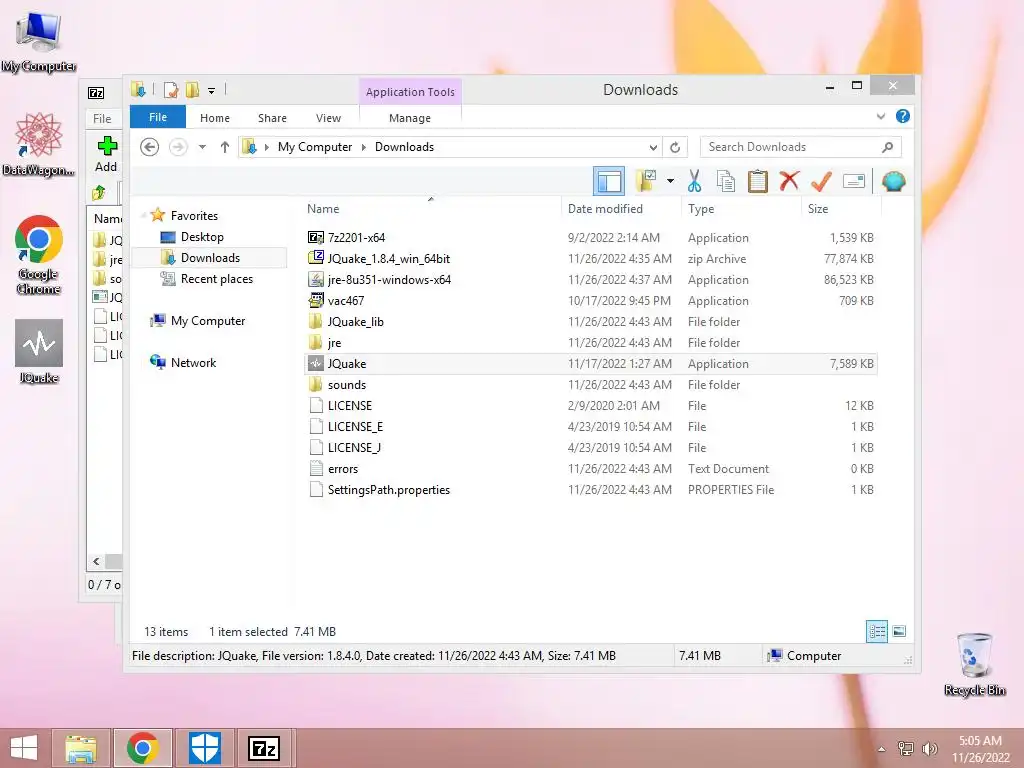Viewport: 1024px width, 768px height.
Task: Click the Application Tools contextual tab
Action: pos(410,92)
